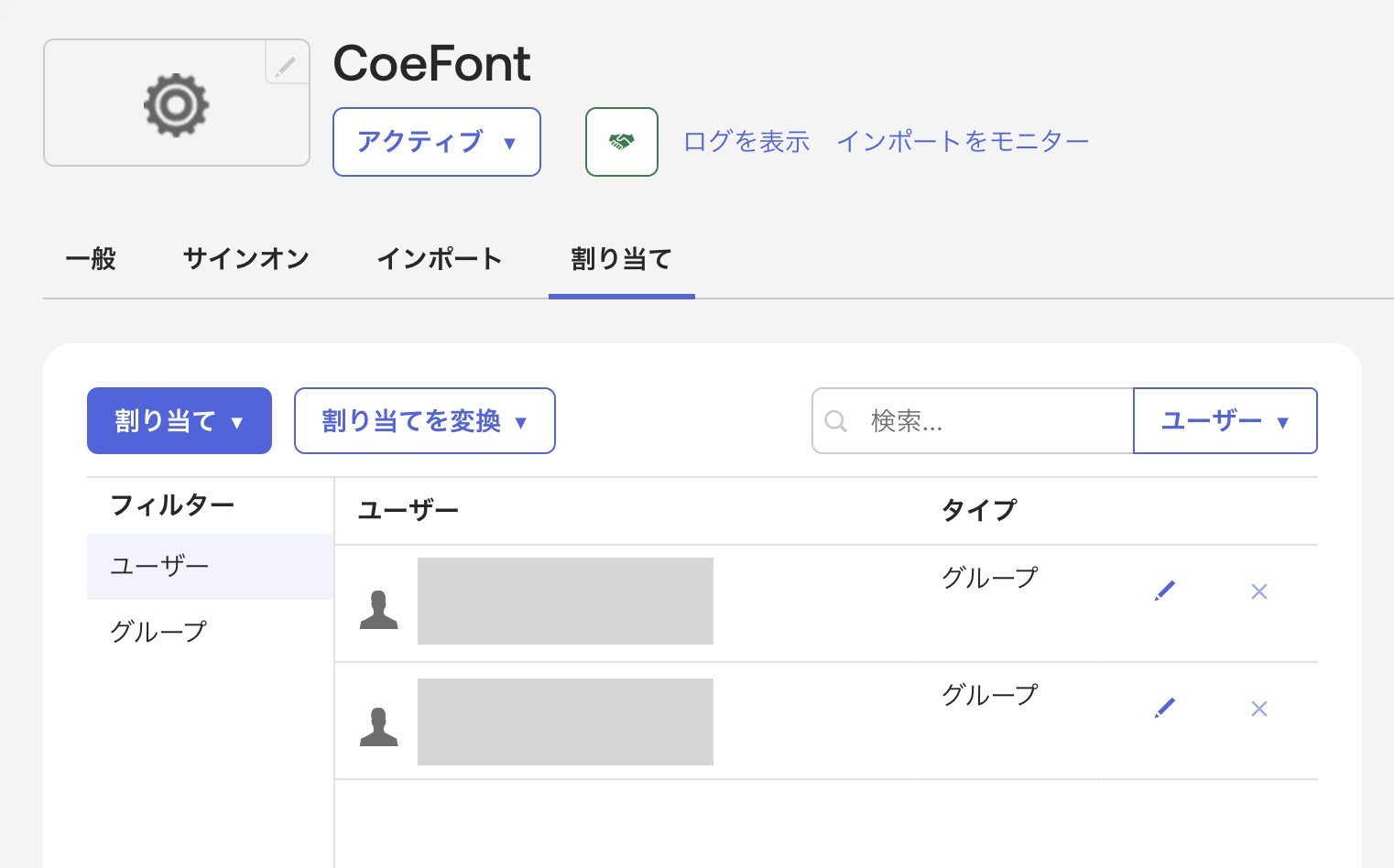The width and height of the screenshot is (1394, 868).
Task: Select the グループ filter in sidebar
Action: pos(210,632)
